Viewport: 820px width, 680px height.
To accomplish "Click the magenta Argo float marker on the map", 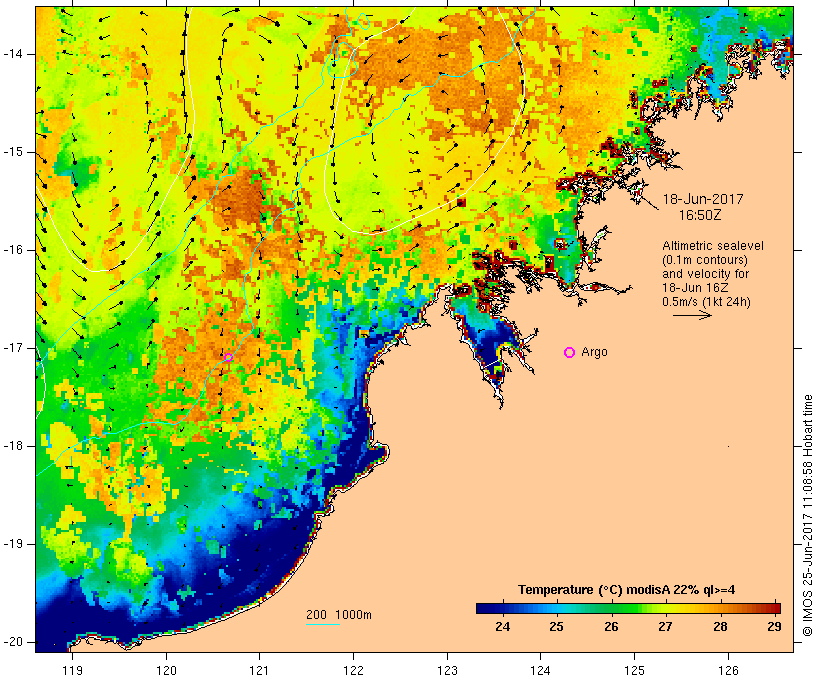I will tap(229, 357).
